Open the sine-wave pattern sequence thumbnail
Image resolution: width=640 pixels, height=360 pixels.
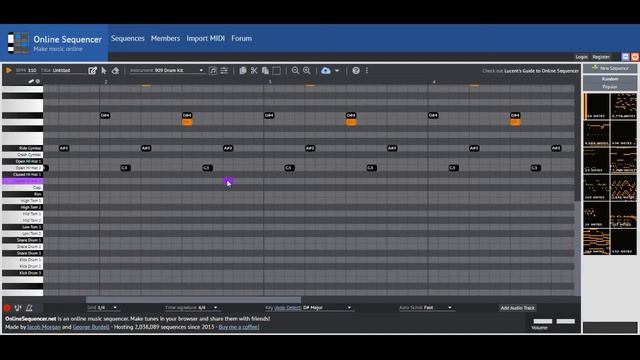[x=623, y=187]
